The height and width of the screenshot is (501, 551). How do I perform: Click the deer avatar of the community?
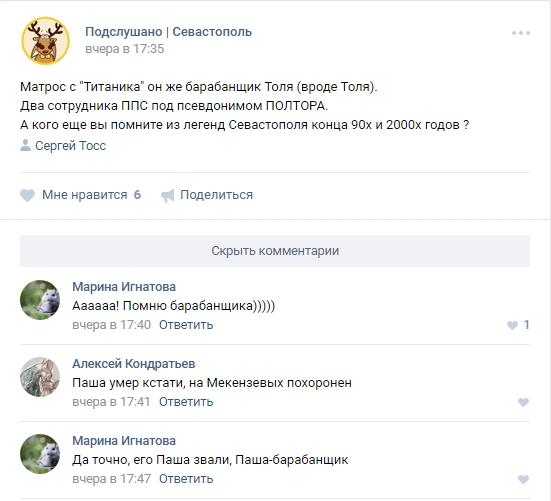point(45,41)
